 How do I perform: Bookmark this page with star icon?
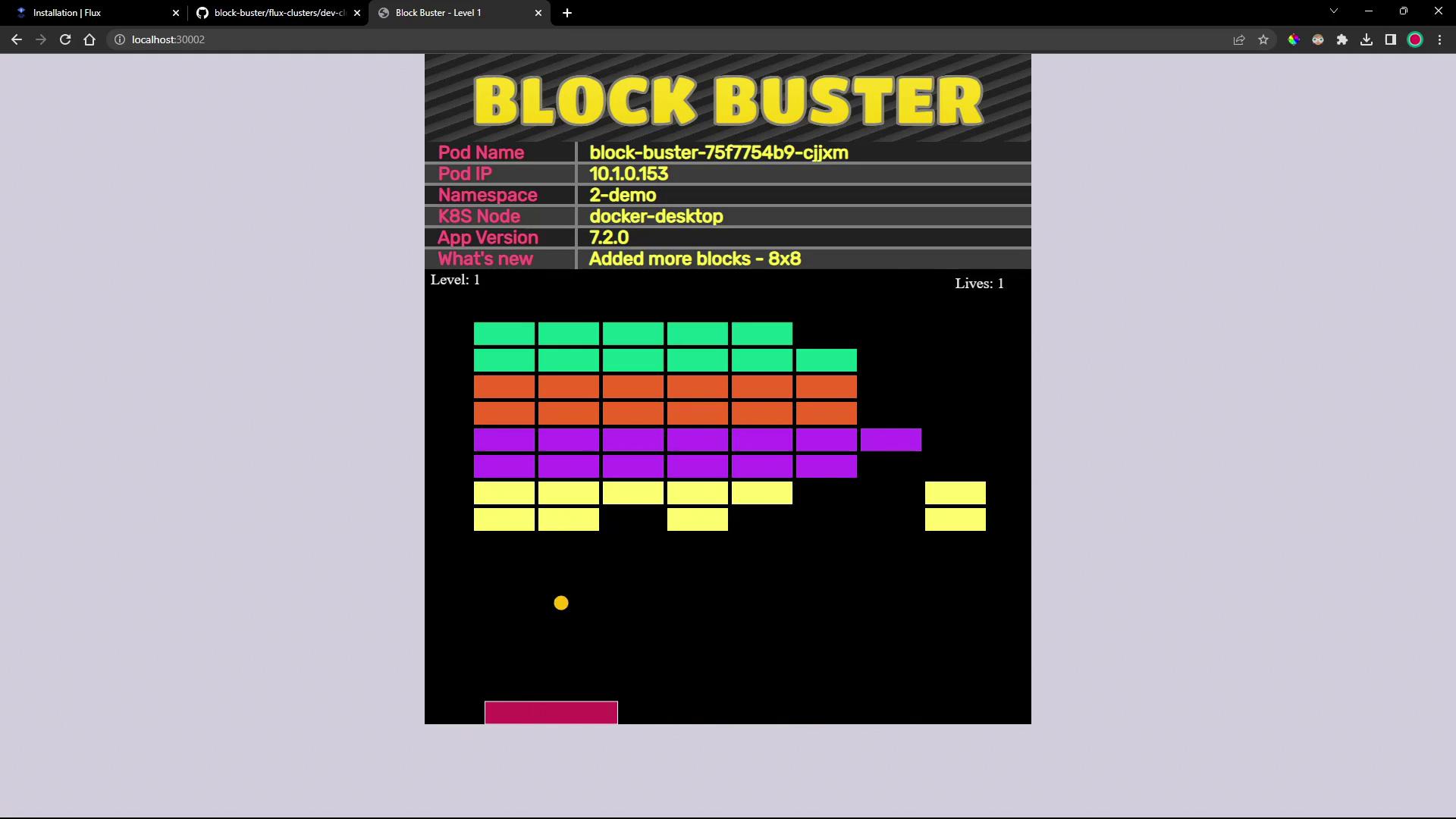1263,39
